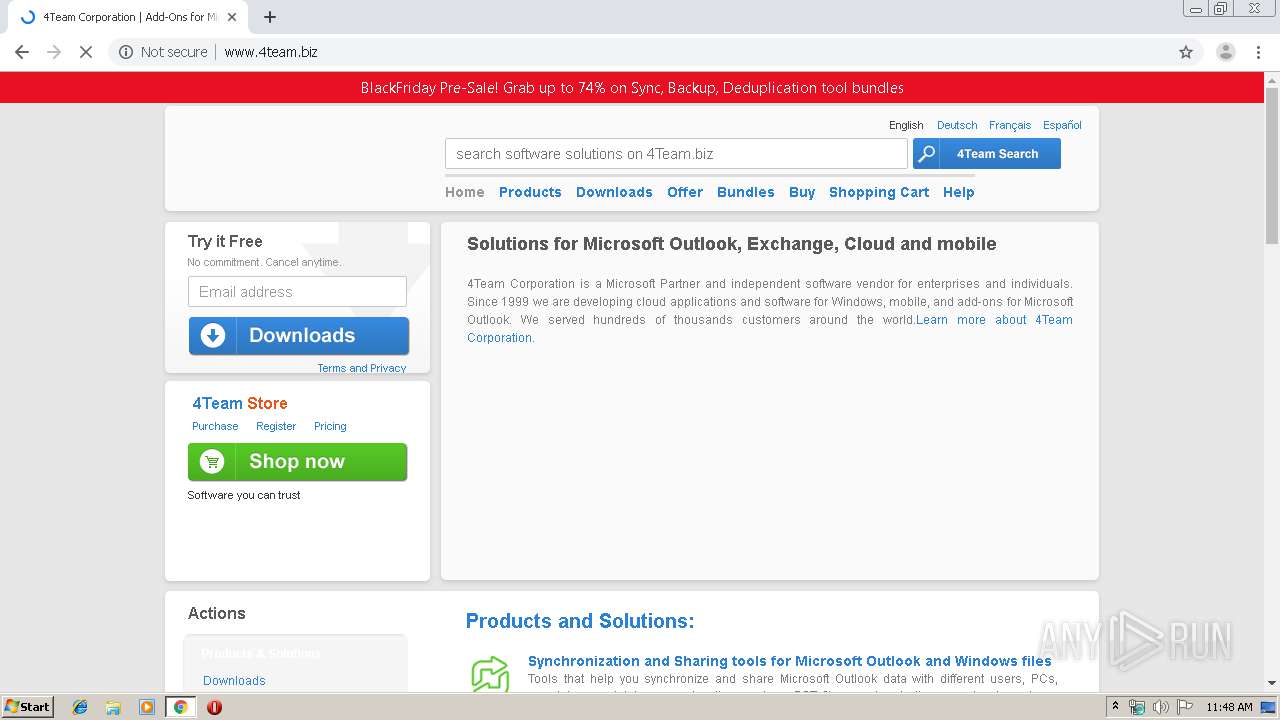Close the 4Team Corporation tab

click(232, 17)
